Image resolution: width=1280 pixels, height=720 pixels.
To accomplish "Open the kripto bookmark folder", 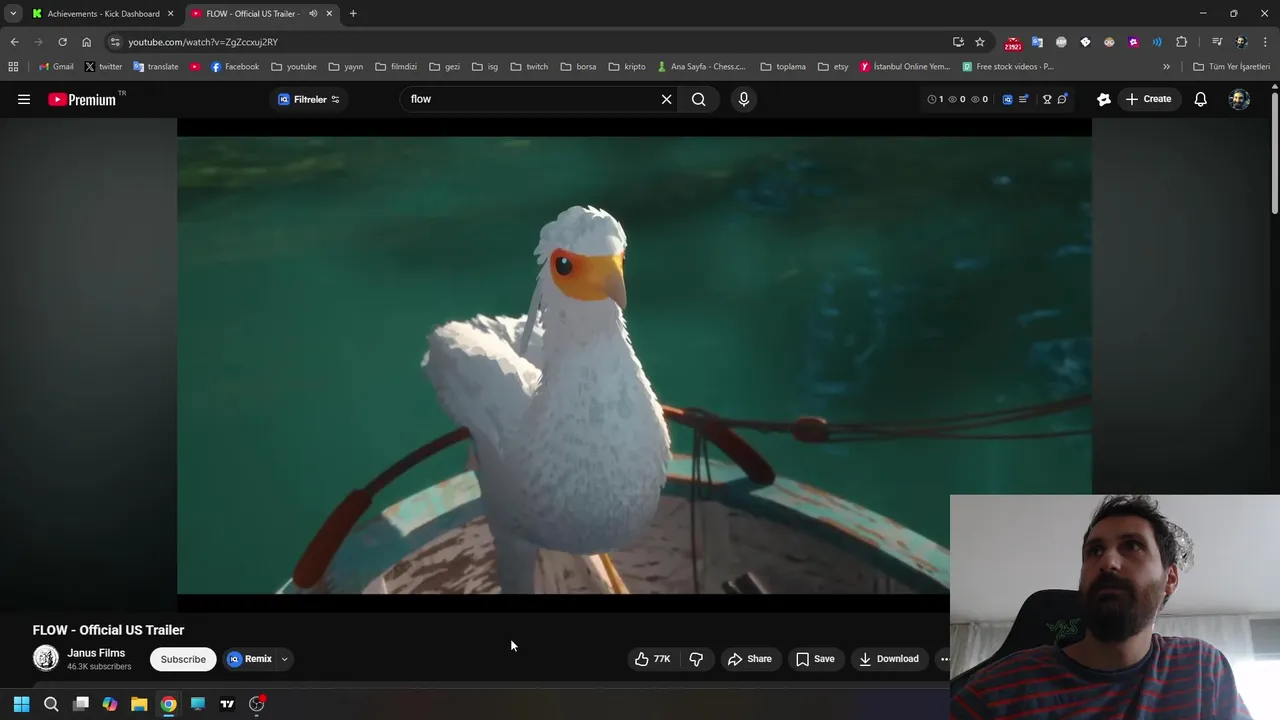I will click(x=627, y=67).
